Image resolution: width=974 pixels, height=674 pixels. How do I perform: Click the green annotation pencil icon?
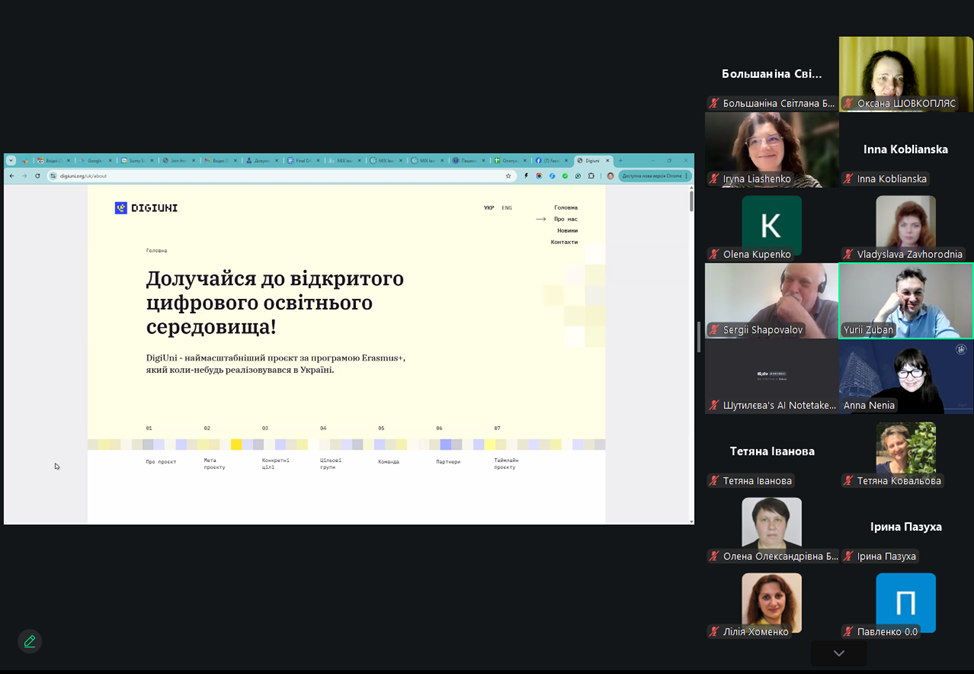29,642
